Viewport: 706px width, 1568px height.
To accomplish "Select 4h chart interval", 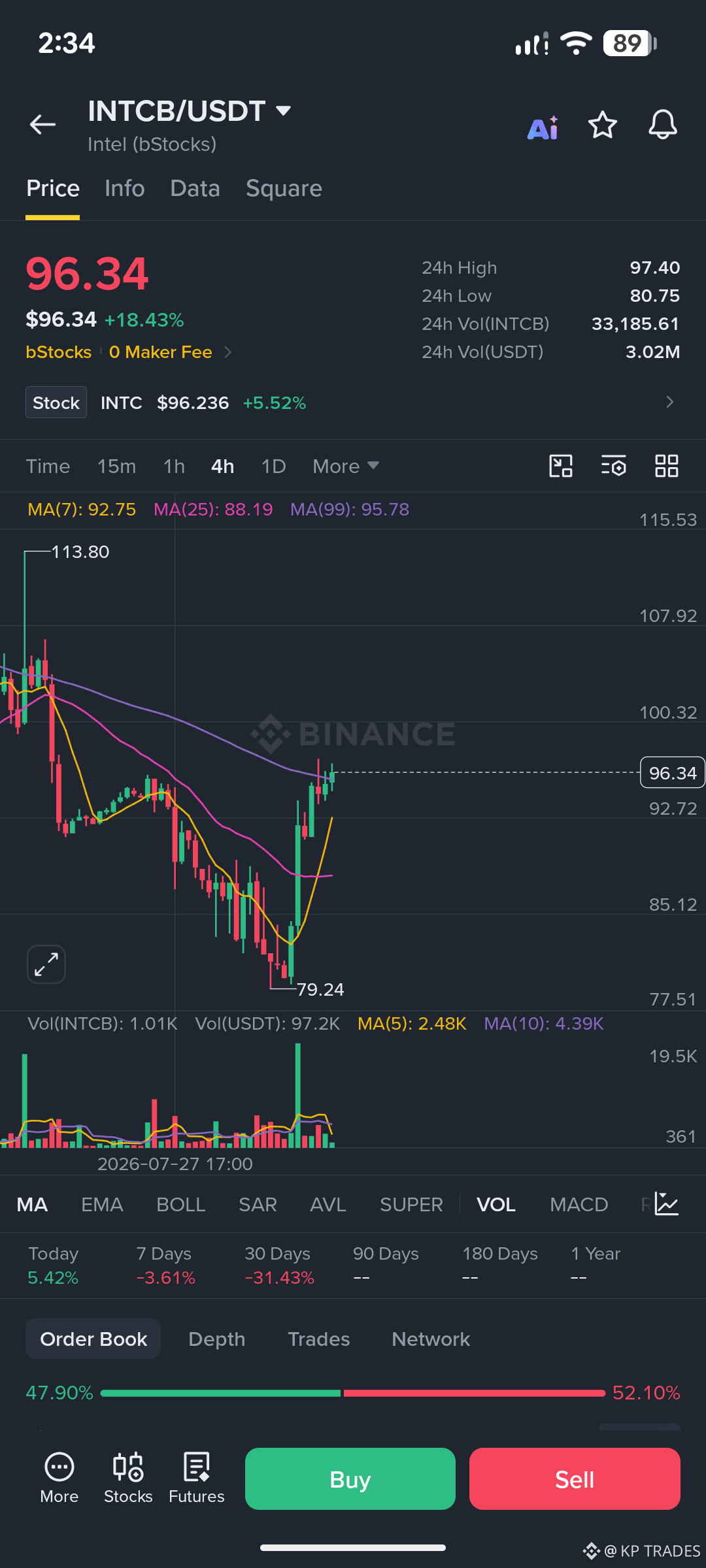I will (222, 466).
